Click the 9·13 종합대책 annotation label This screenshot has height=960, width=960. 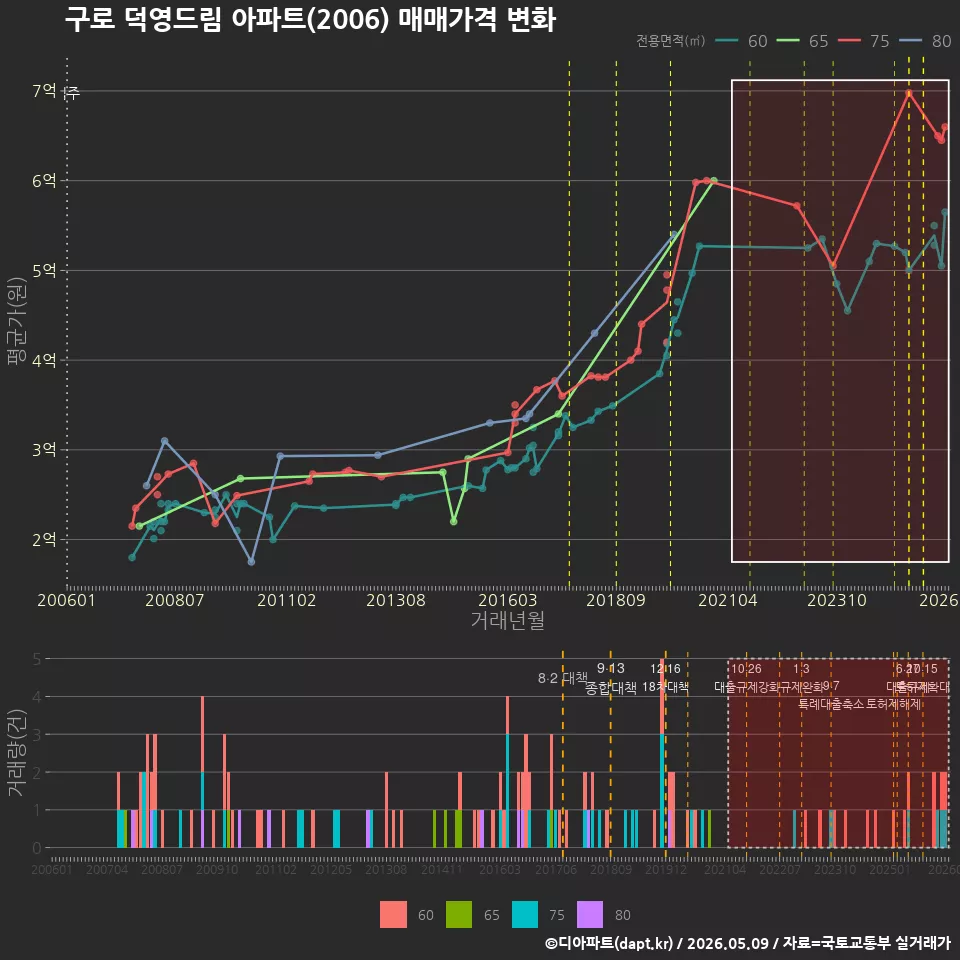(610, 678)
